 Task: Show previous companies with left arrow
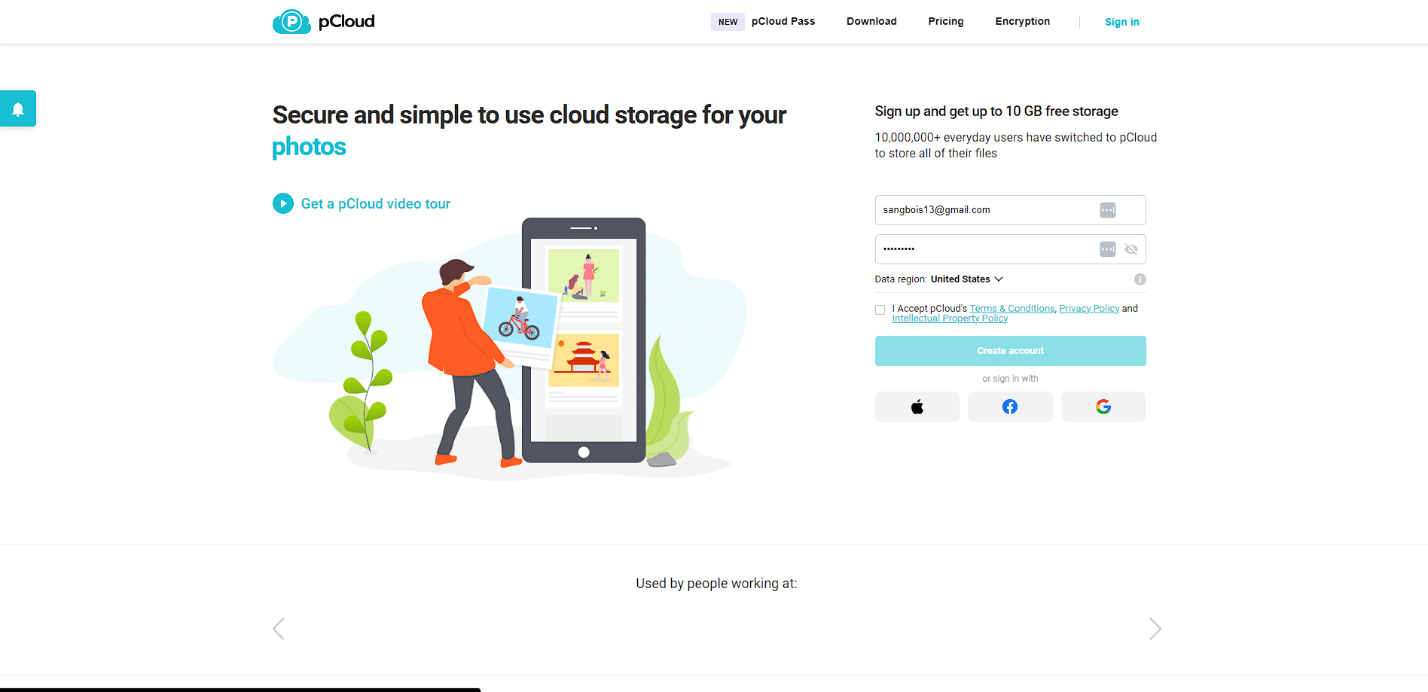point(279,628)
